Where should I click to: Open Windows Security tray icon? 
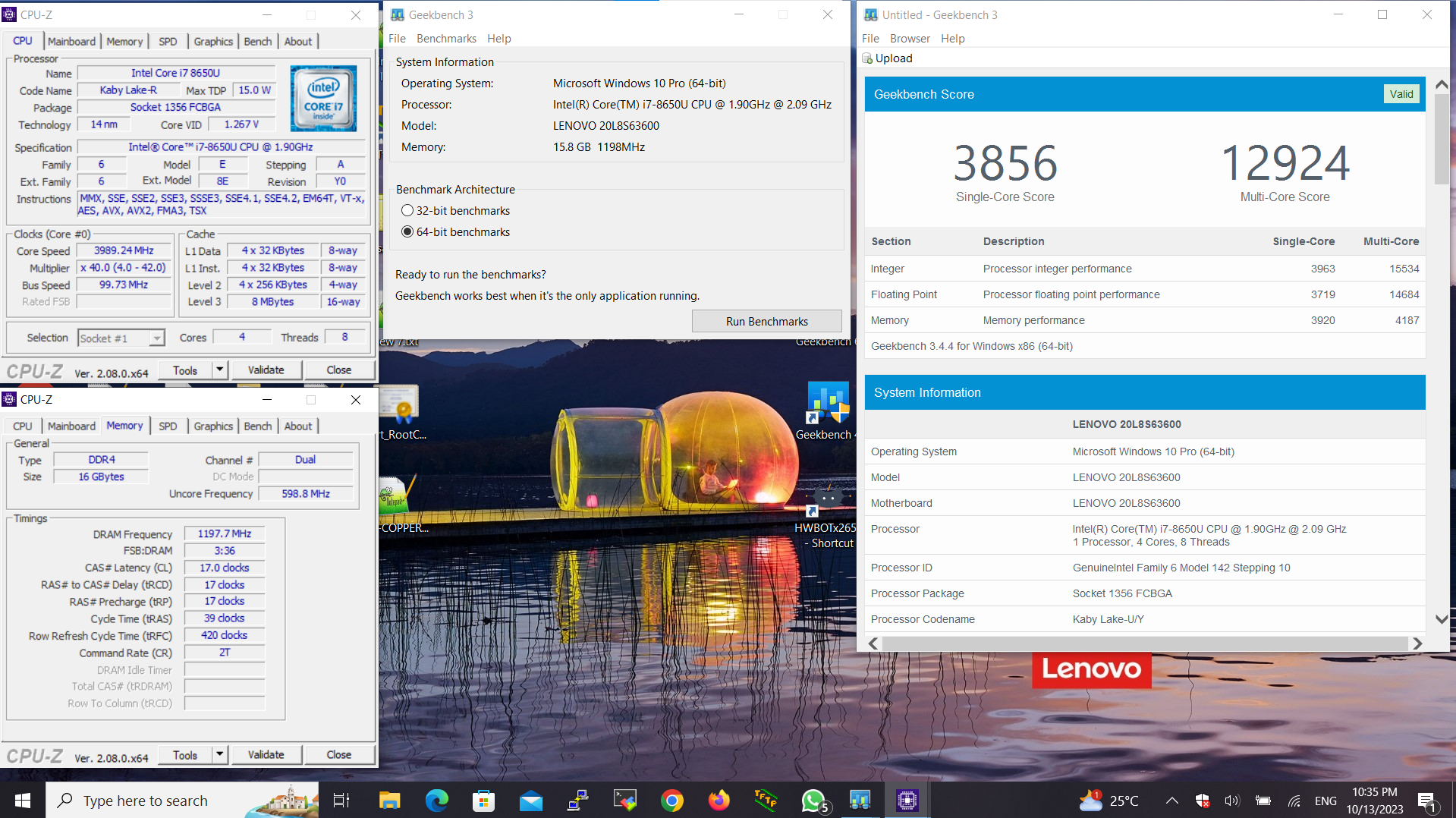(1203, 801)
